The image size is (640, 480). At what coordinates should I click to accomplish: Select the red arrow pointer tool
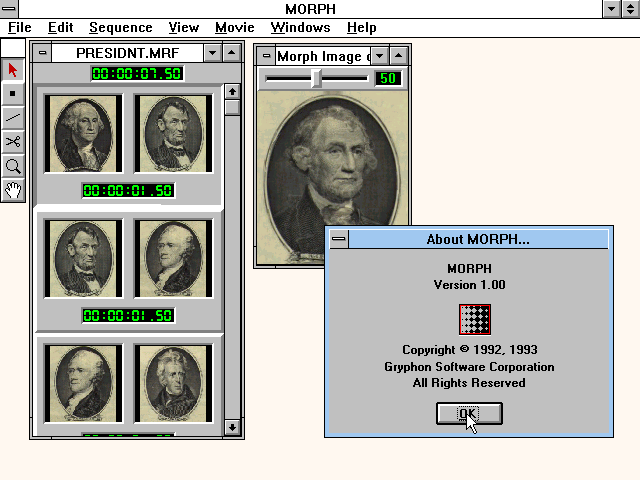13,70
